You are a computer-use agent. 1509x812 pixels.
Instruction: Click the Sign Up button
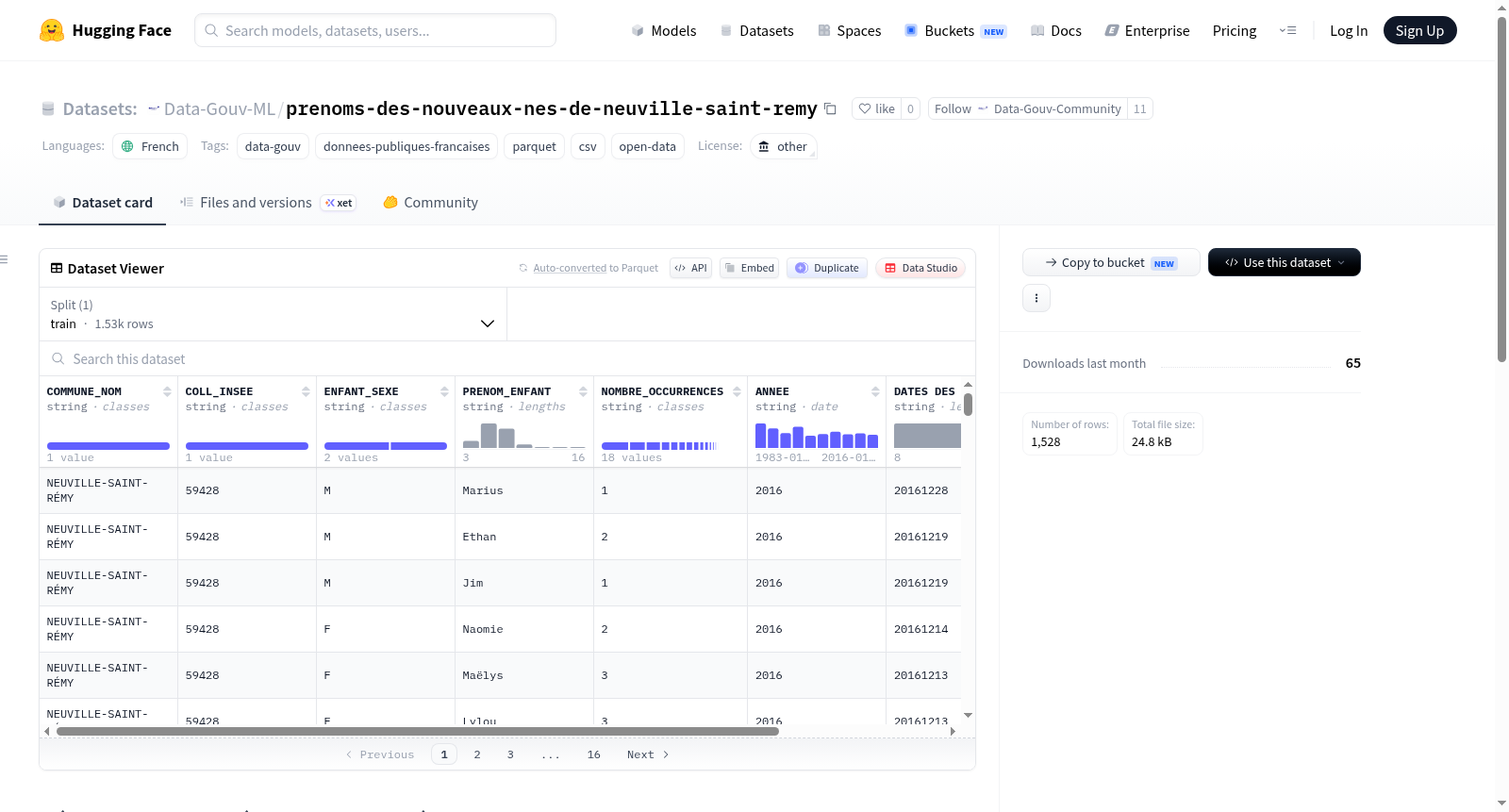[1420, 30]
